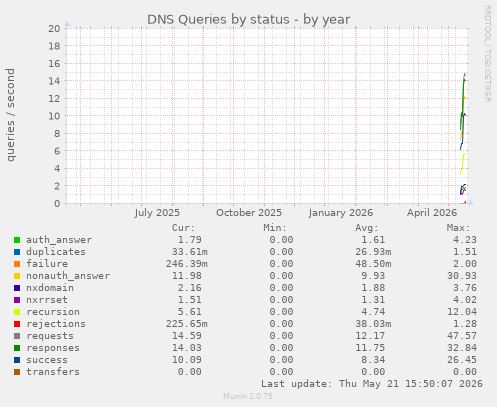This screenshot has width=497, height=407.
Task: Click the responses max value 32.84
Action: pos(462,348)
